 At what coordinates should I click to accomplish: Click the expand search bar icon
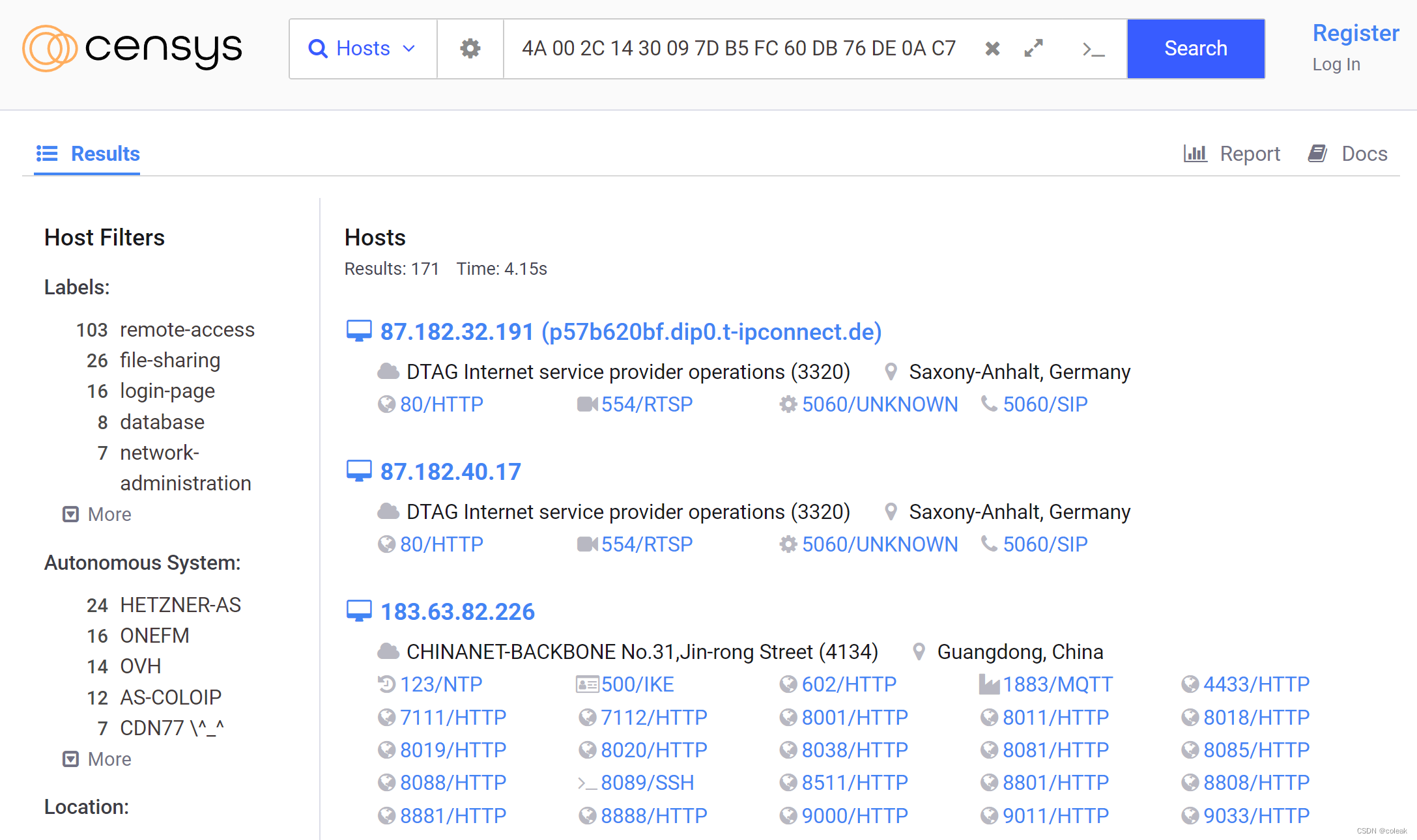point(1035,47)
